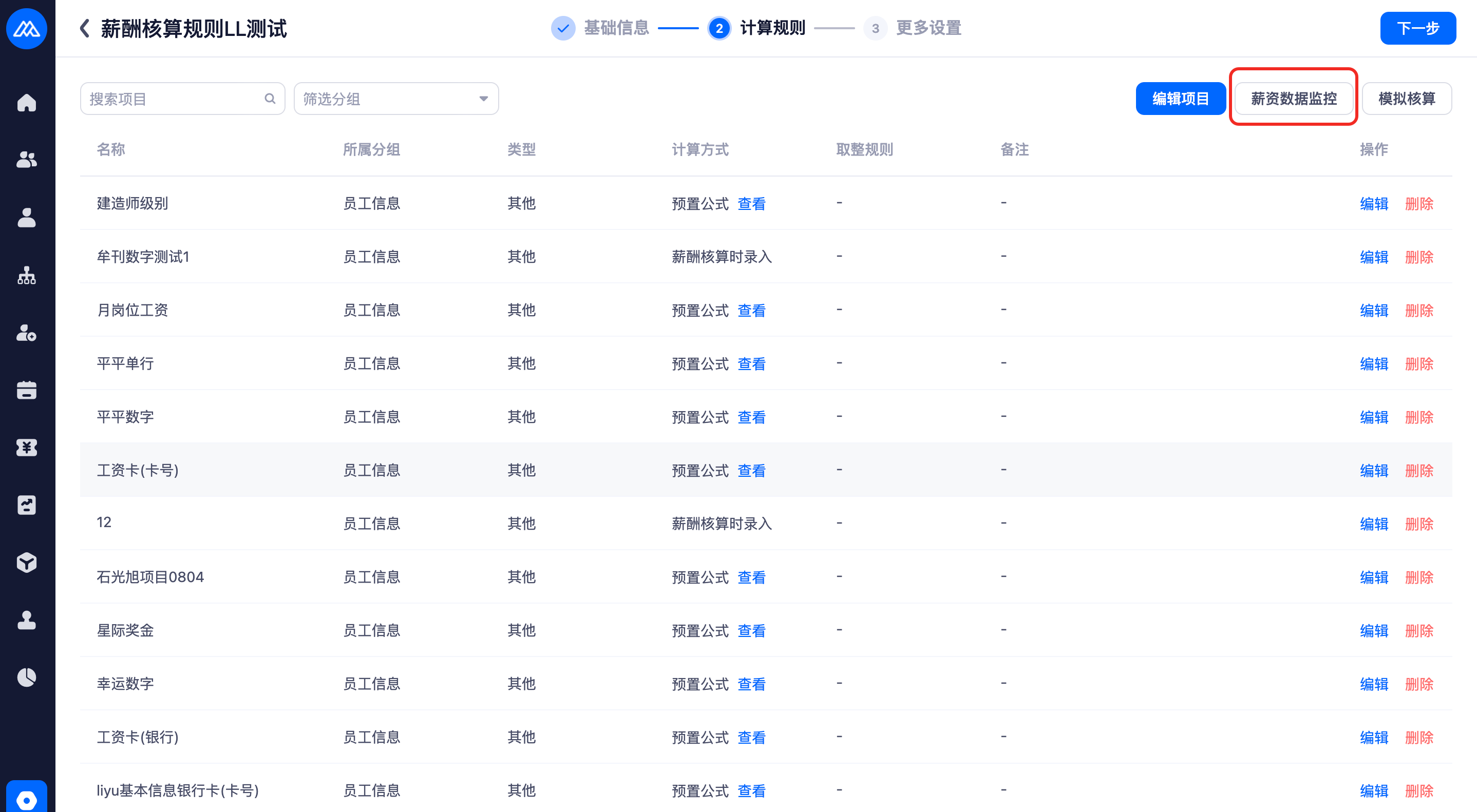Viewport: 1477px width, 812px height.
Task: Go to the 基础信息 step
Action: 599,28
